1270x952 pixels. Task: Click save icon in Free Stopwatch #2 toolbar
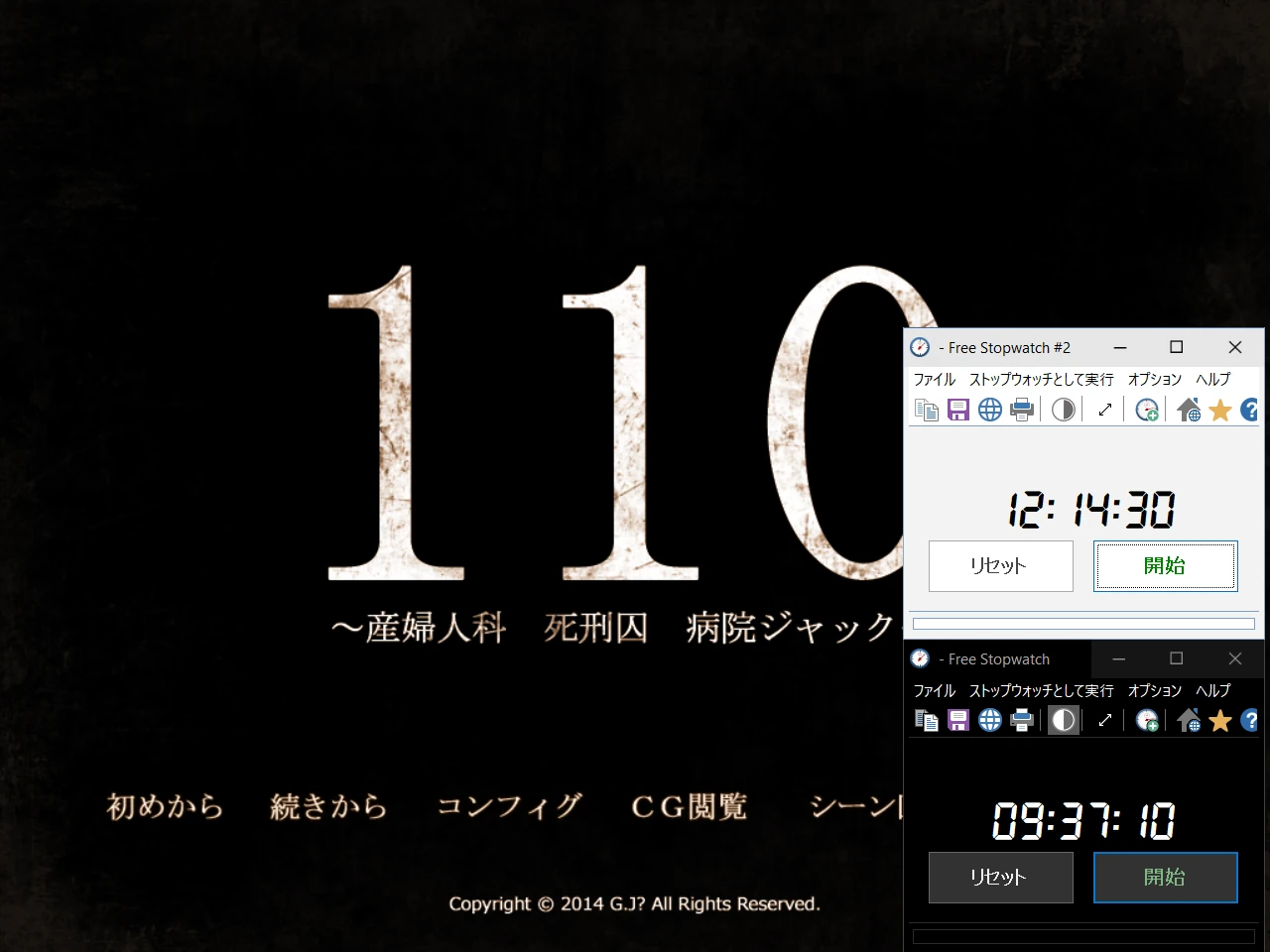click(x=958, y=410)
